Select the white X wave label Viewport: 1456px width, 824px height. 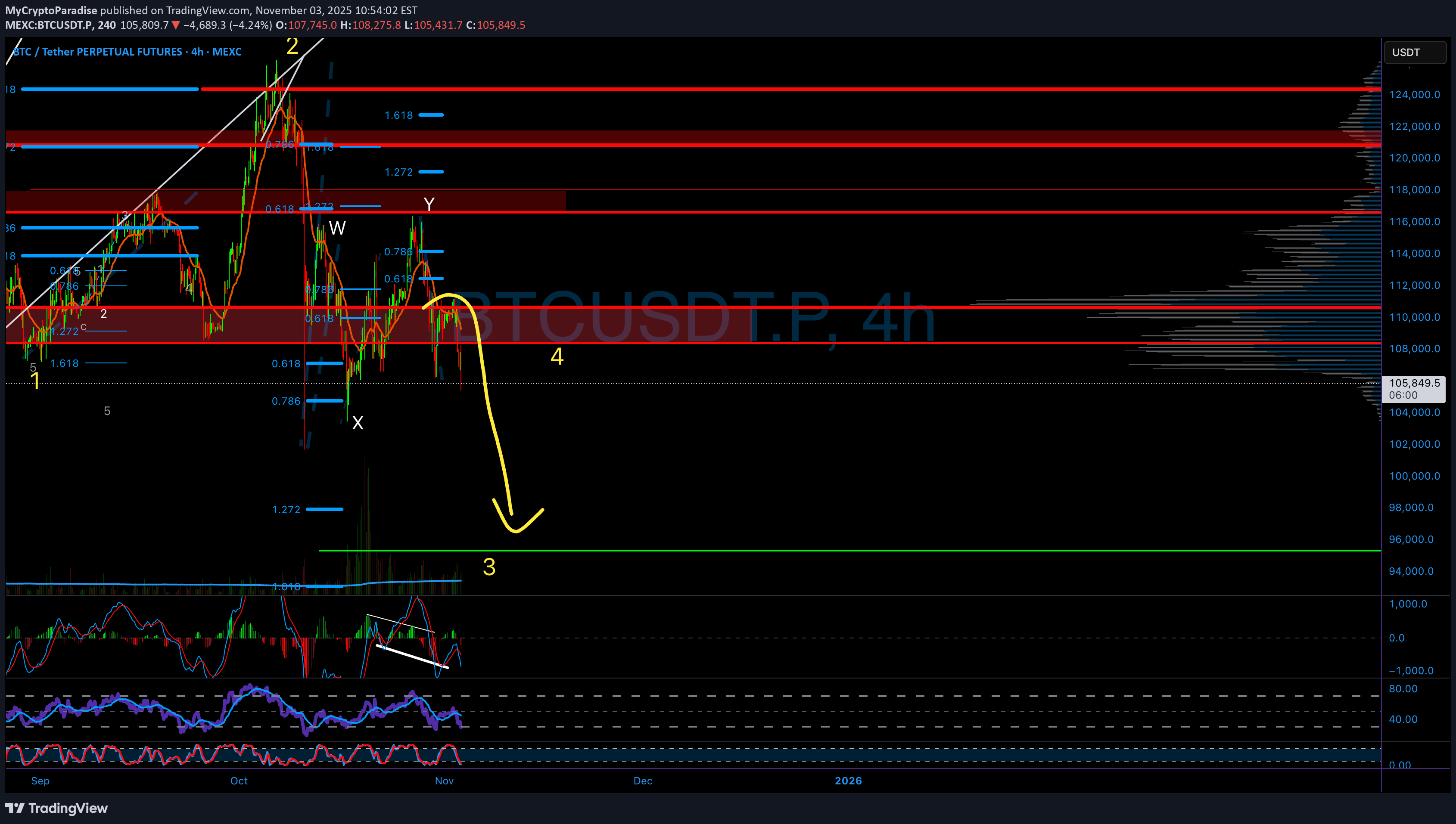click(358, 423)
